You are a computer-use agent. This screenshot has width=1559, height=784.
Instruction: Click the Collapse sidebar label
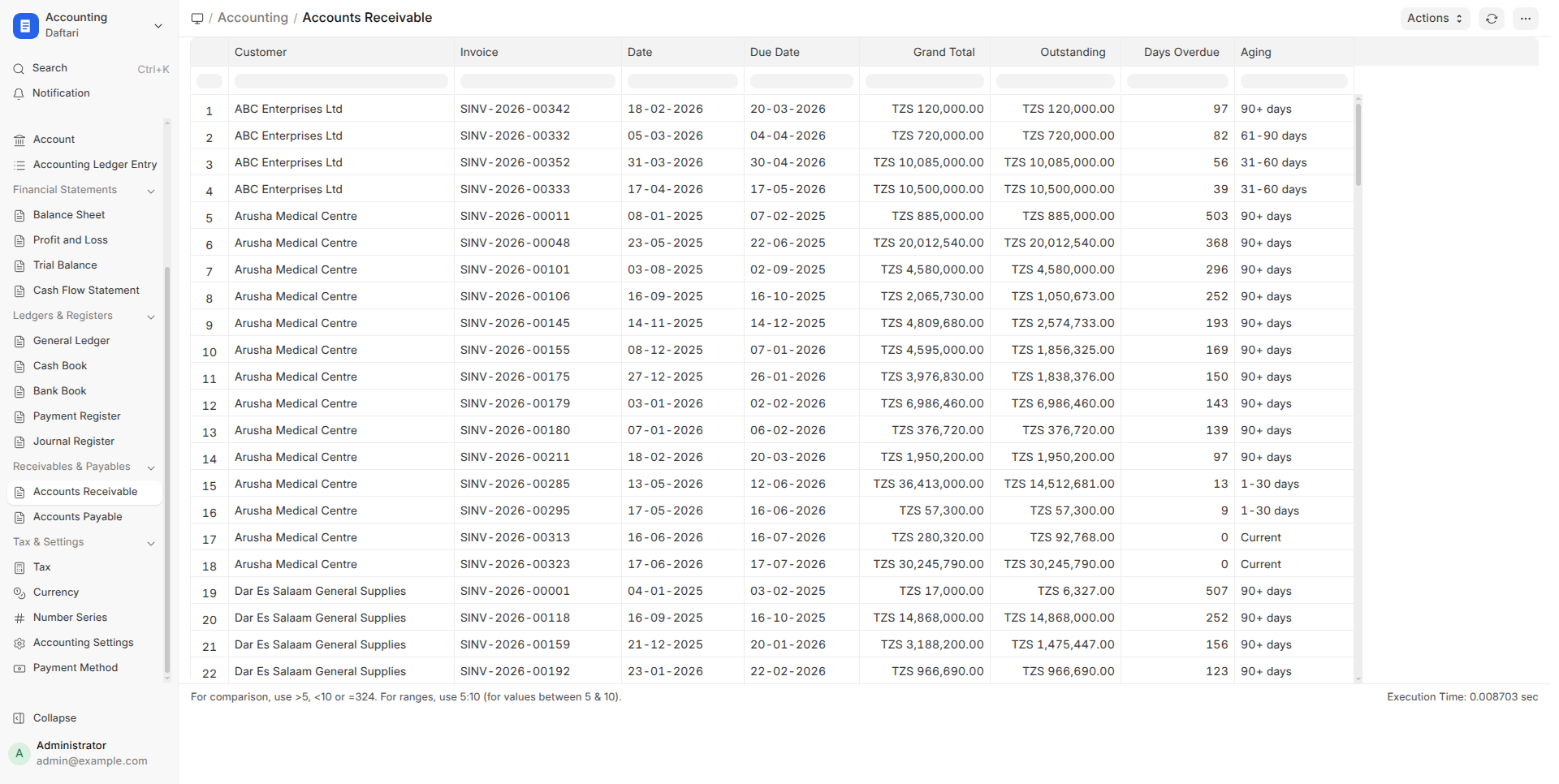pyautogui.click(x=54, y=718)
